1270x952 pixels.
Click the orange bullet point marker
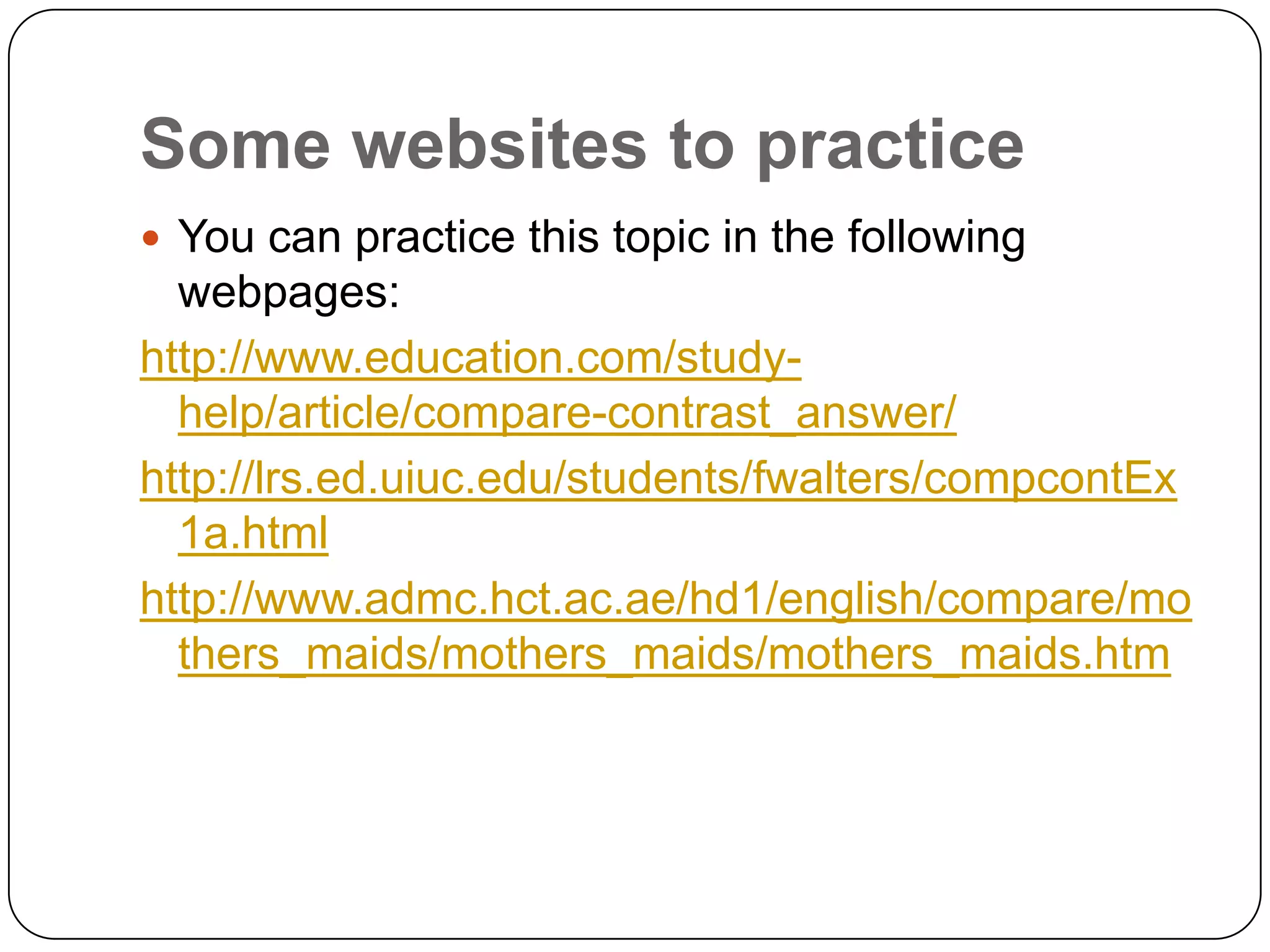click(151, 238)
